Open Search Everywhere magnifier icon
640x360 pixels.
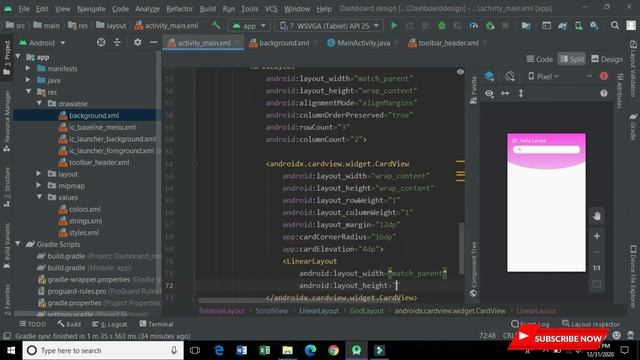click(x=615, y=26)
